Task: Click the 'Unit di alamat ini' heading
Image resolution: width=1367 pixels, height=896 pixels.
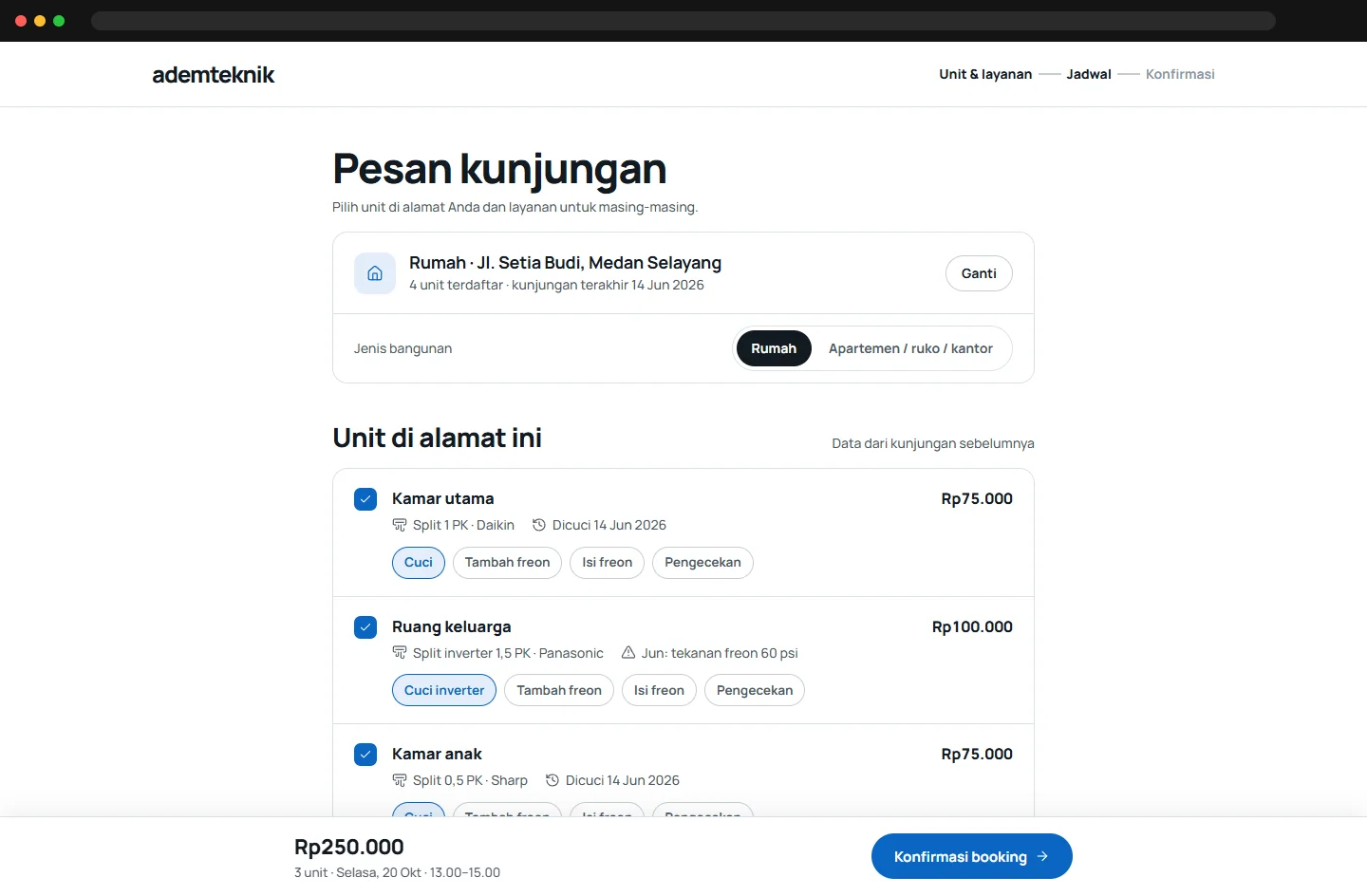Action: coord(437,438)
